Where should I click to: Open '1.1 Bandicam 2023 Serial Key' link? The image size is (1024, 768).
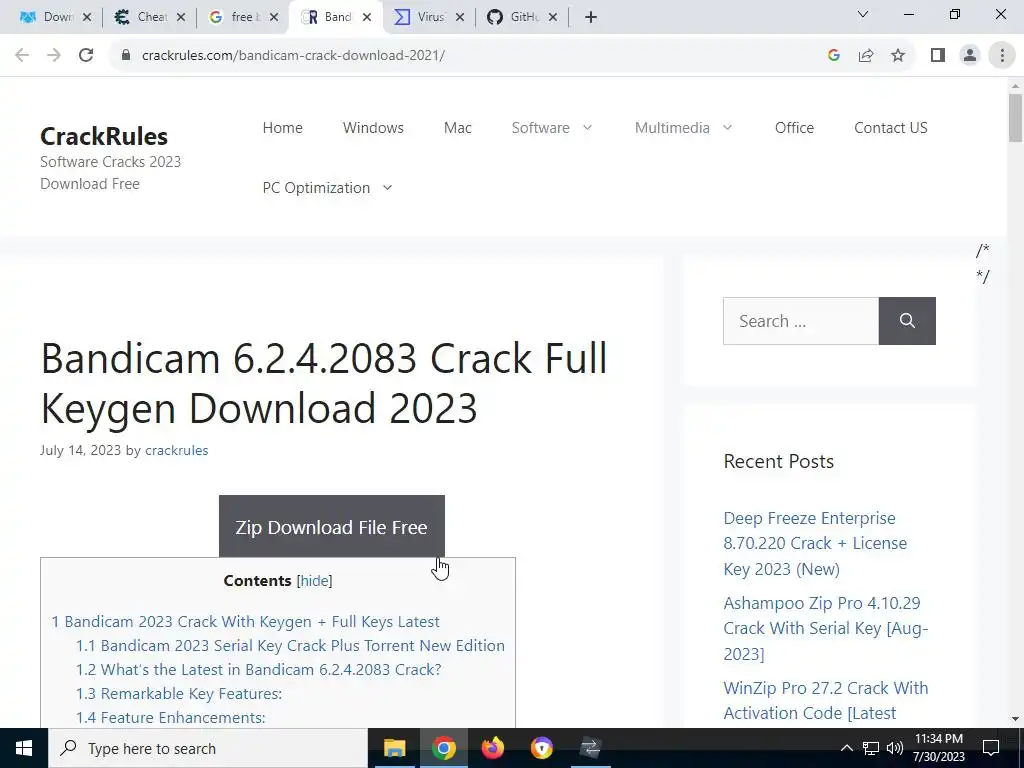click(290, 646)
